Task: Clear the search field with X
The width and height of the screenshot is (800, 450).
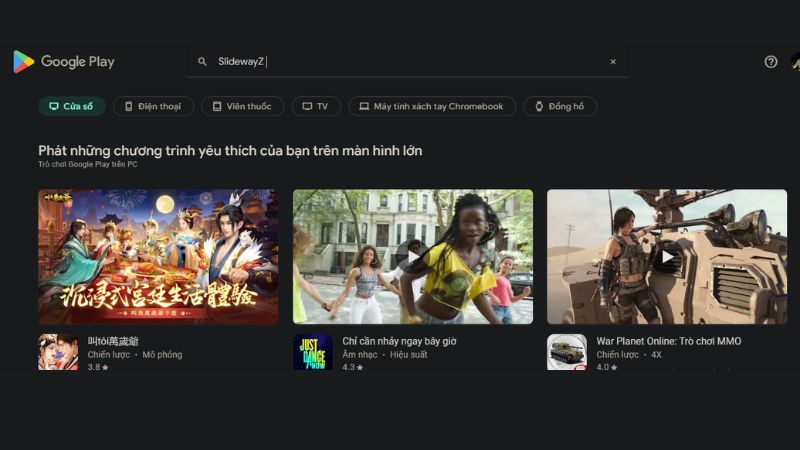Action: (x=613, y=62)
